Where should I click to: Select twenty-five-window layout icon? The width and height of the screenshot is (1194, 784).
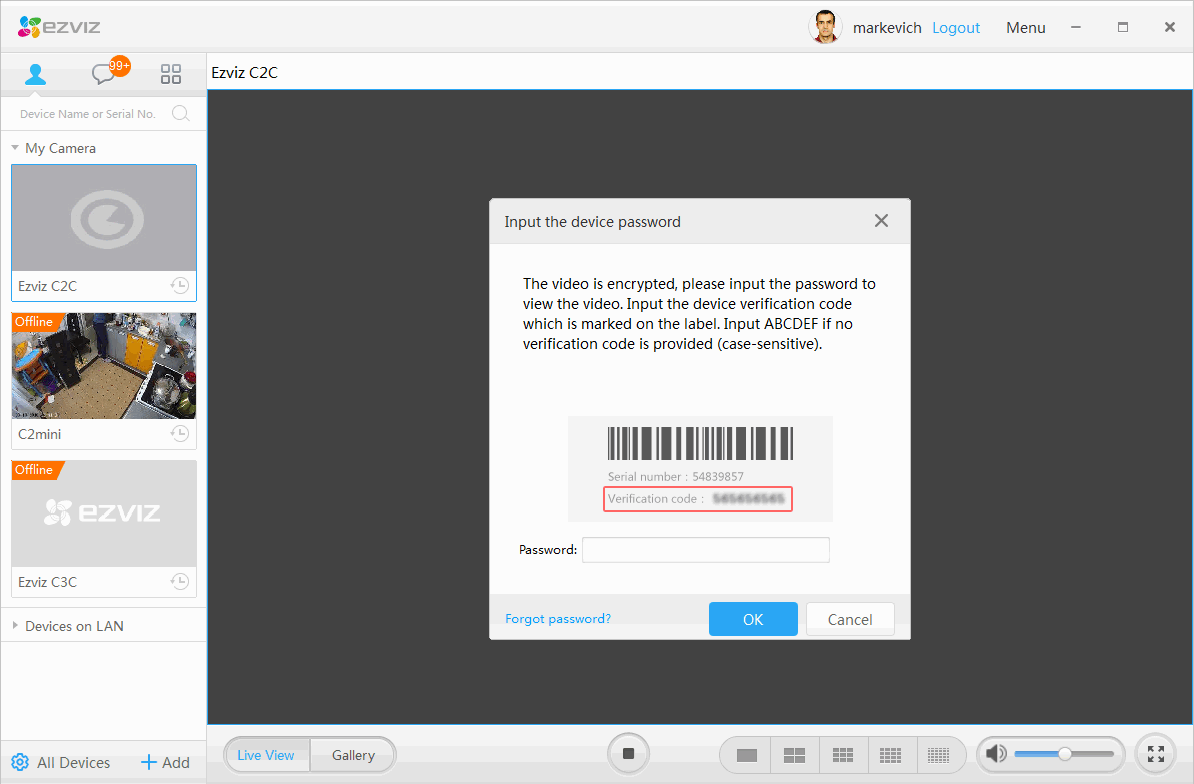(938, 755)
